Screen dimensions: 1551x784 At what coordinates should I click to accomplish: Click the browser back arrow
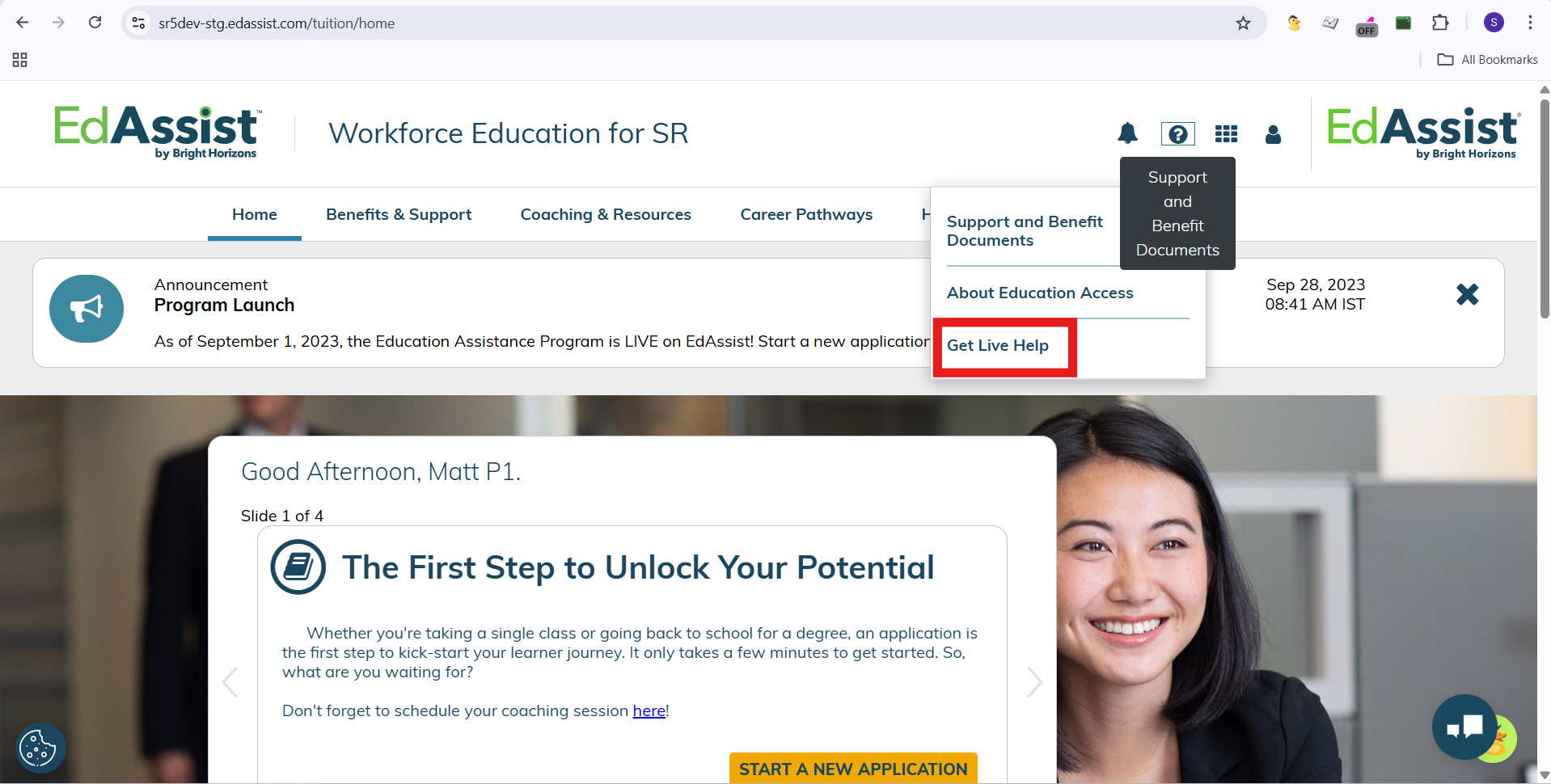pos(23,23)
